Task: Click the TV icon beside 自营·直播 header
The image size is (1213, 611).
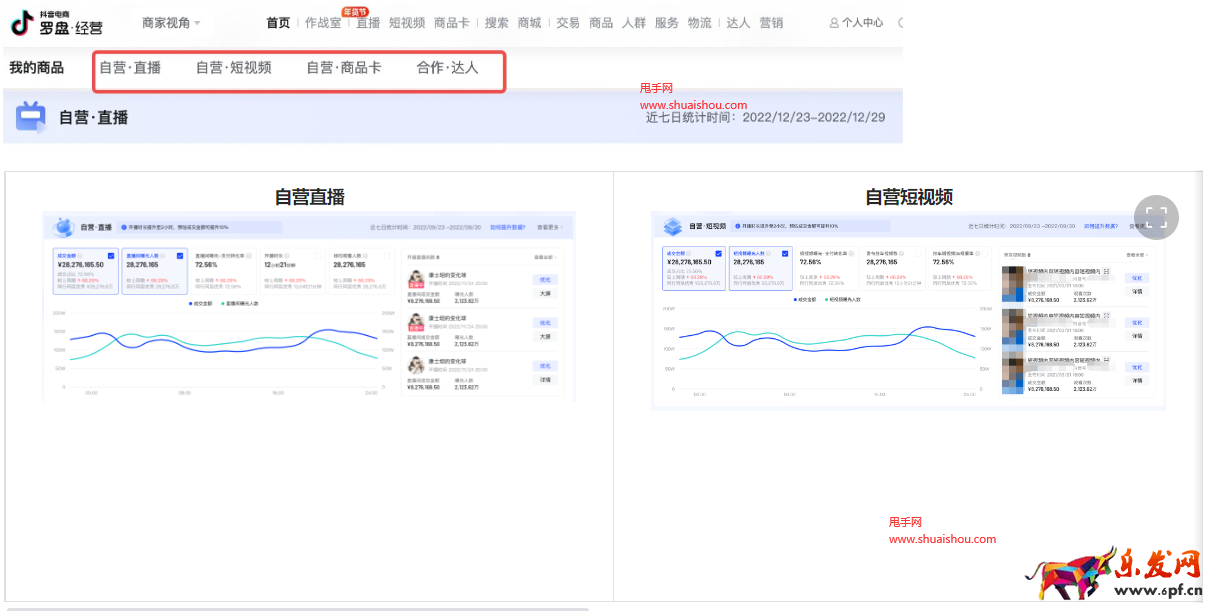Action: tap(31, 116)
